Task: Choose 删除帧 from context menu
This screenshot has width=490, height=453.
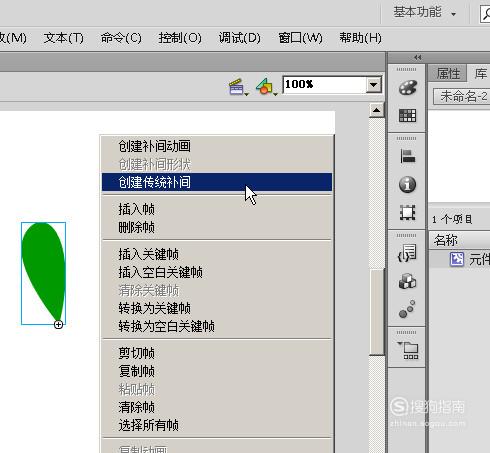Action: (217, 228)
